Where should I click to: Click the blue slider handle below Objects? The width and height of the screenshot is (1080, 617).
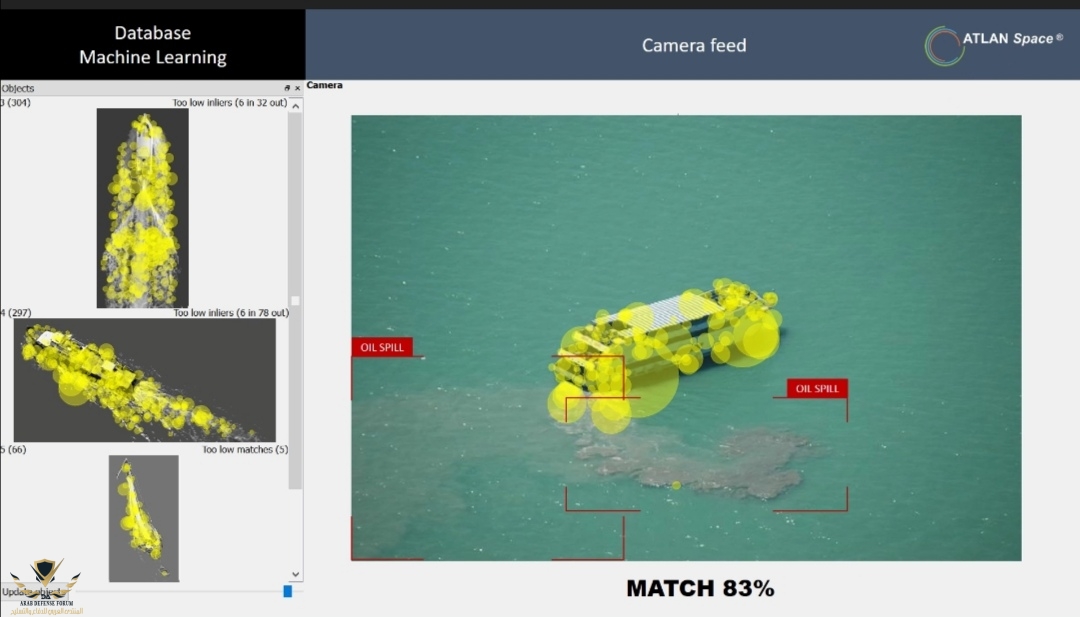288,591
